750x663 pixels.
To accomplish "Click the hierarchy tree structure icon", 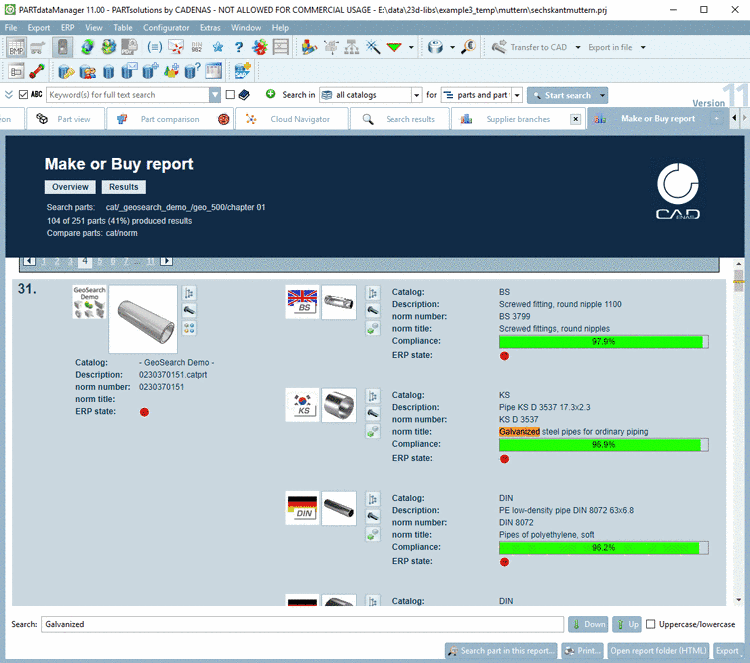I will [x=352, y=47].
